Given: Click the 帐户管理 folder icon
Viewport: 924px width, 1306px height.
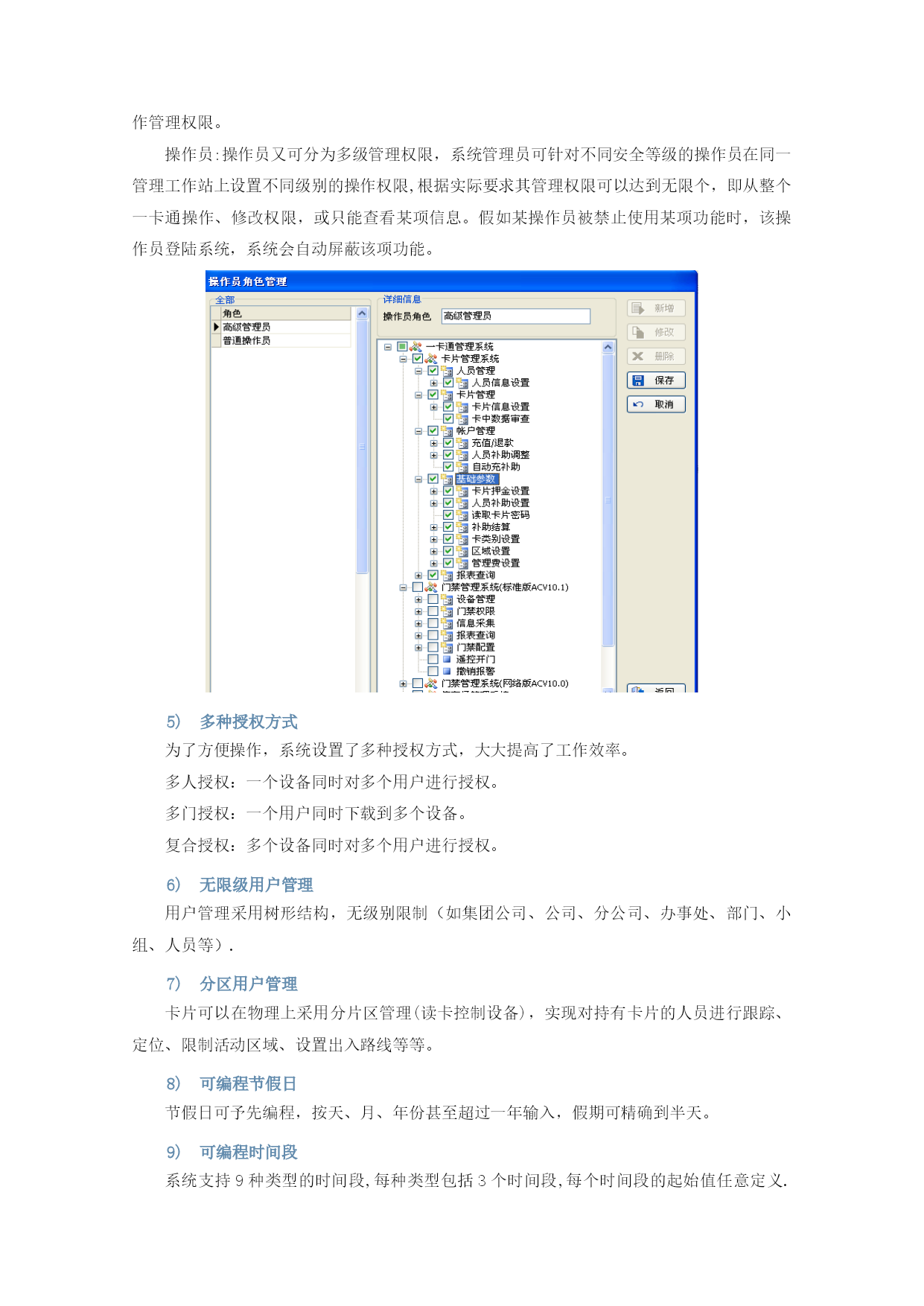Looking at the screenshot, I should (x=447, y=430).
